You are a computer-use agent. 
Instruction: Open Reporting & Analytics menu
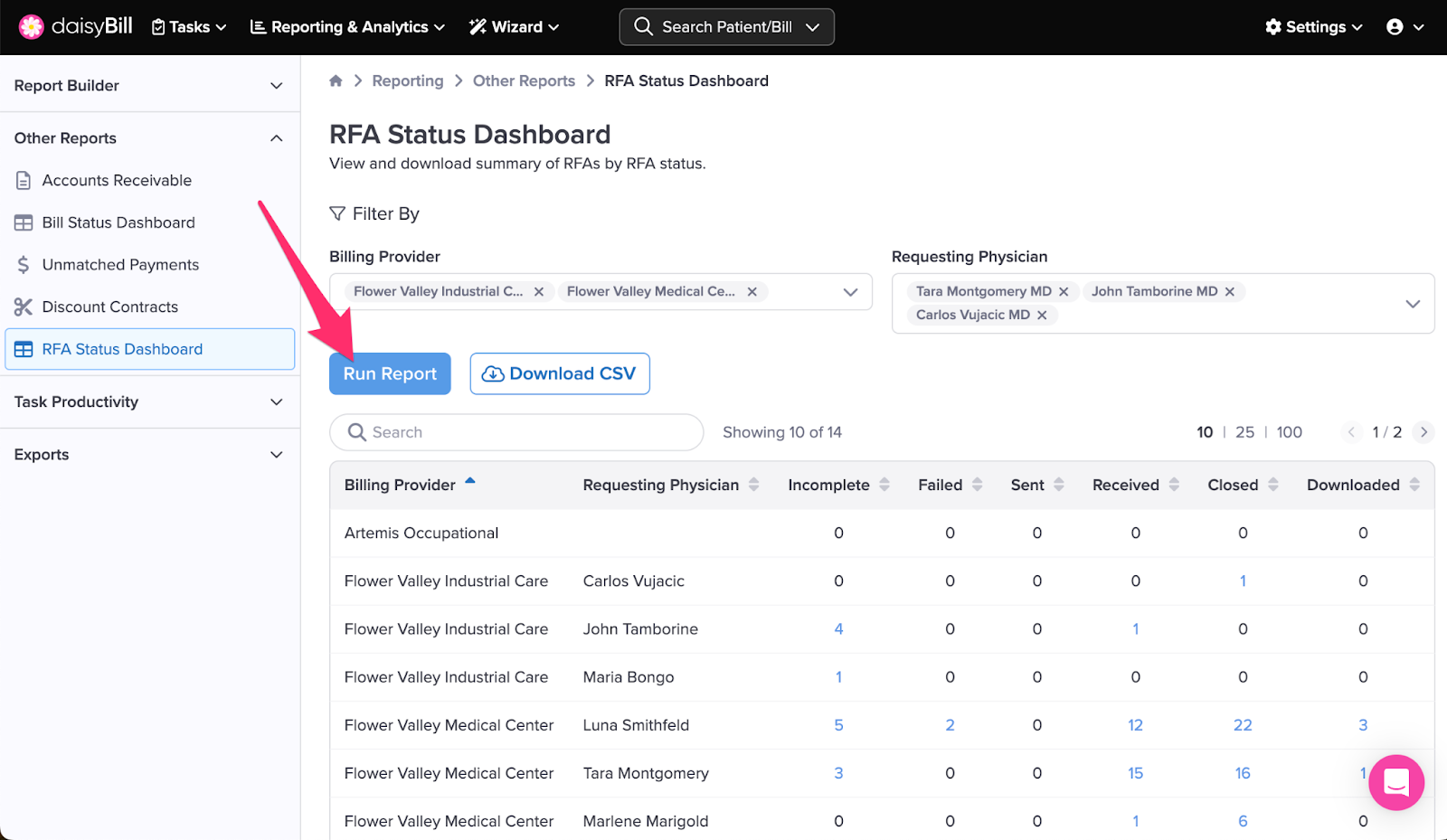(x=348, y=27)
